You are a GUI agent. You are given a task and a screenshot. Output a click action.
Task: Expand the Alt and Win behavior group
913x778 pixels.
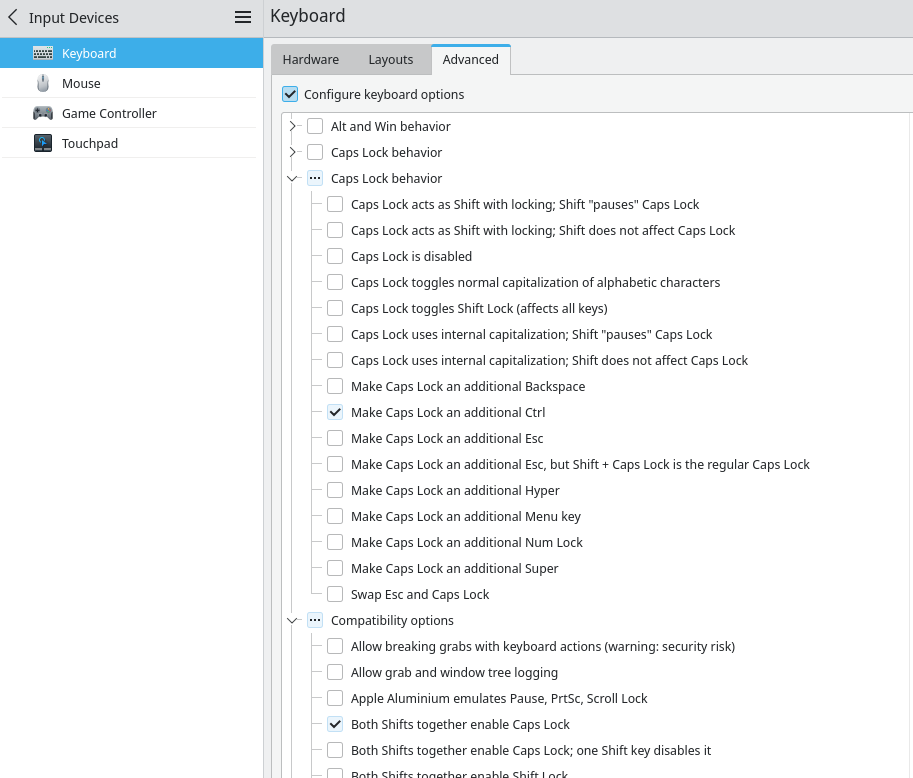pyautogui.click(x=292, y=126)
